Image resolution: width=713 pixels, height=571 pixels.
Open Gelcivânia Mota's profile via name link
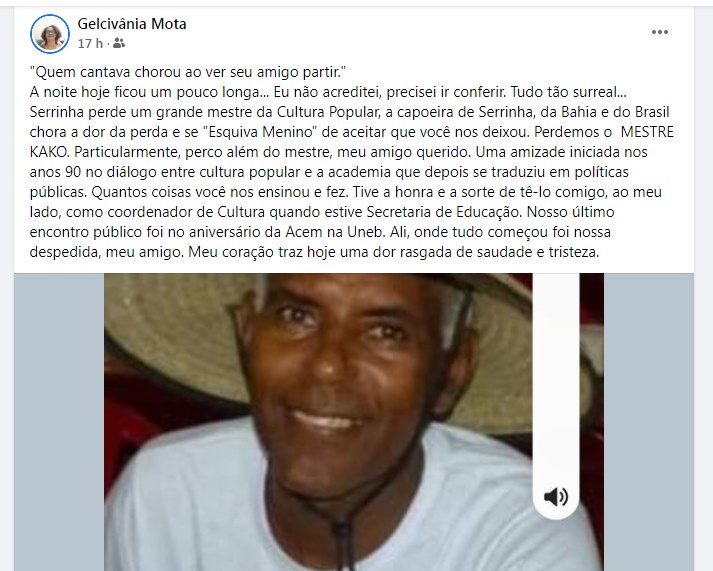click(x=132, y=24)
